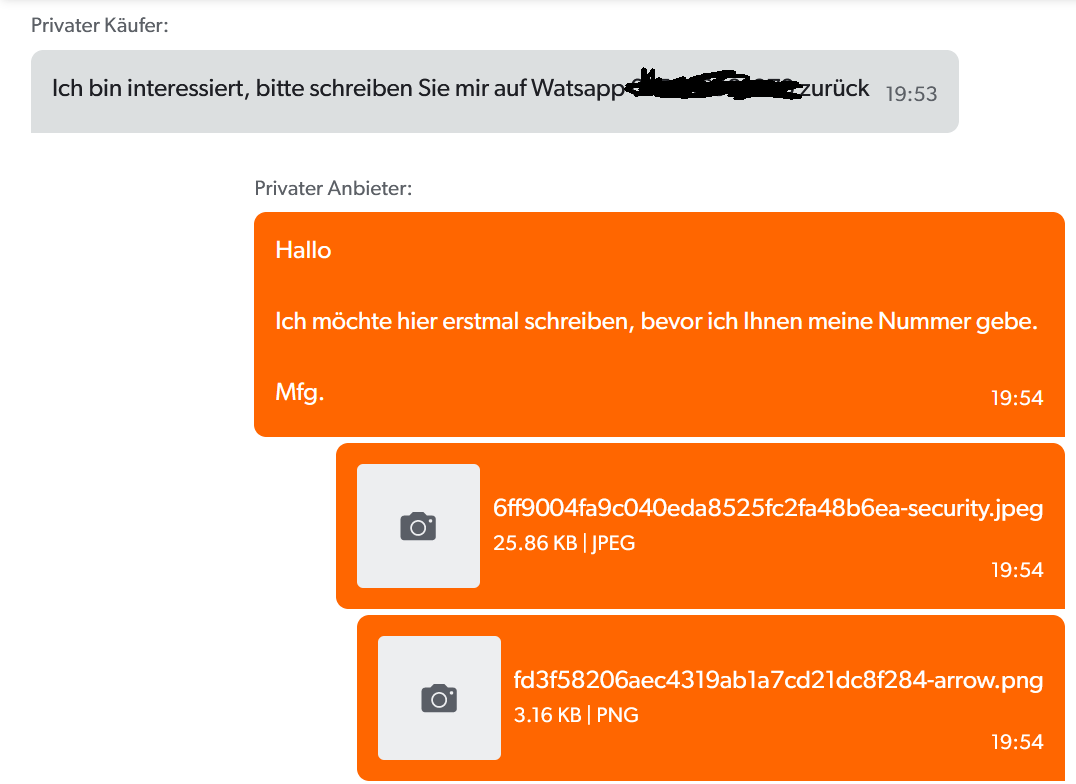Click the word Hallo in orange bubble
The image size is (1076, 784).
point(303,250)
